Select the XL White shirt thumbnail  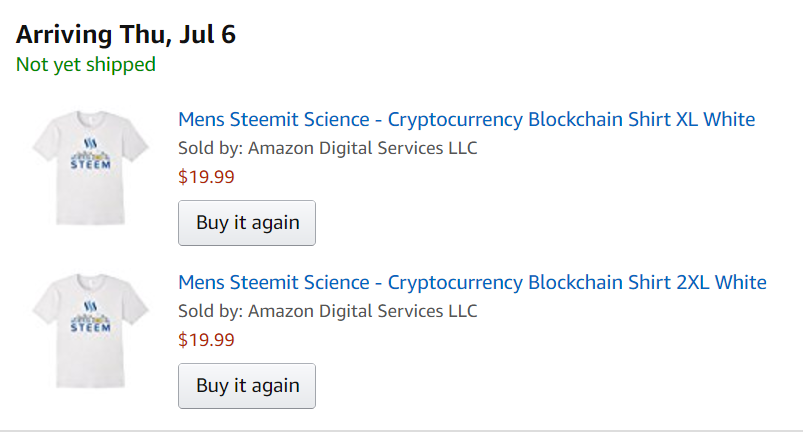pyautogui.click(x=92, y=167)
